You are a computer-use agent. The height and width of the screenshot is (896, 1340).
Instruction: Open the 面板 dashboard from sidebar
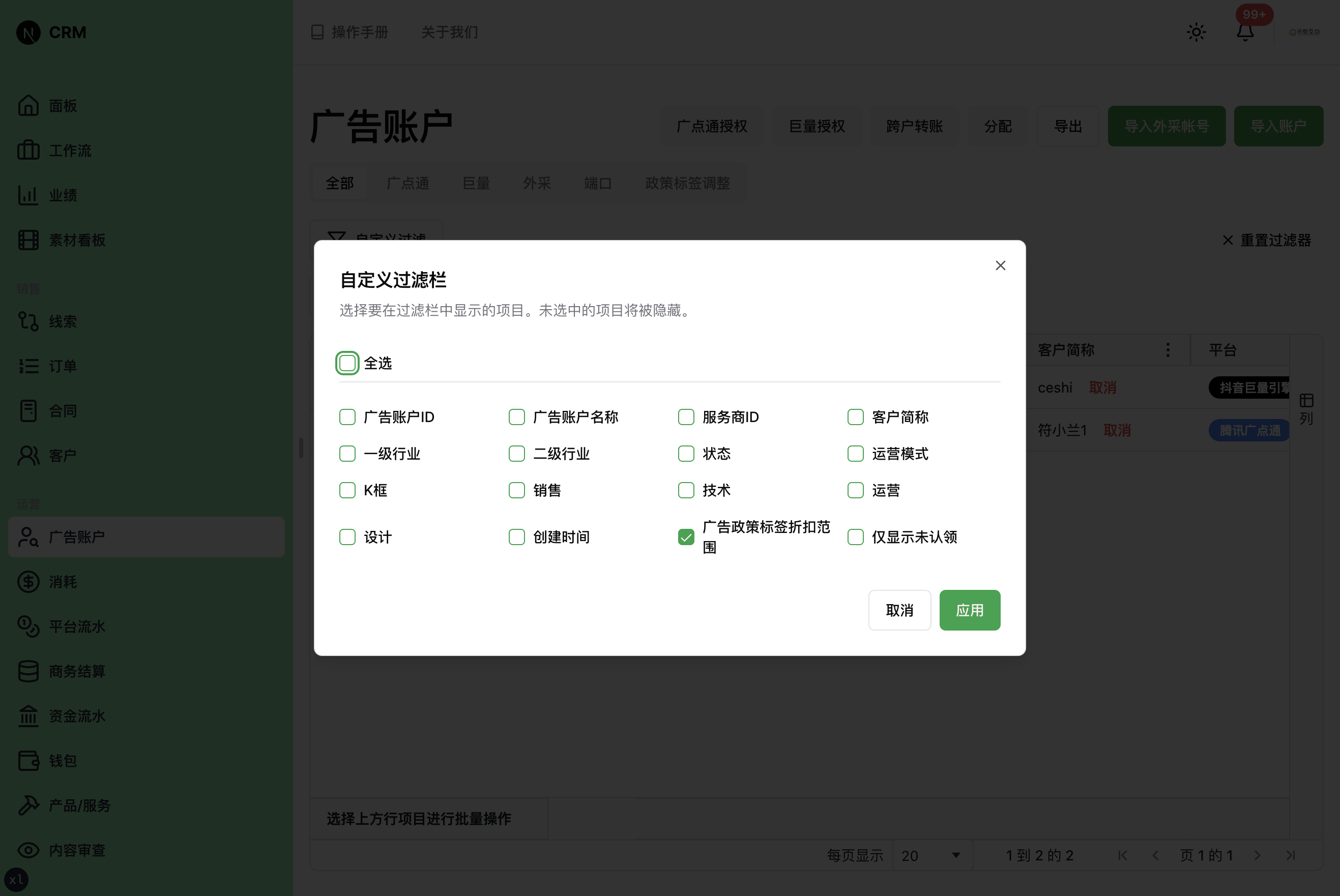(x=63, y=106)
